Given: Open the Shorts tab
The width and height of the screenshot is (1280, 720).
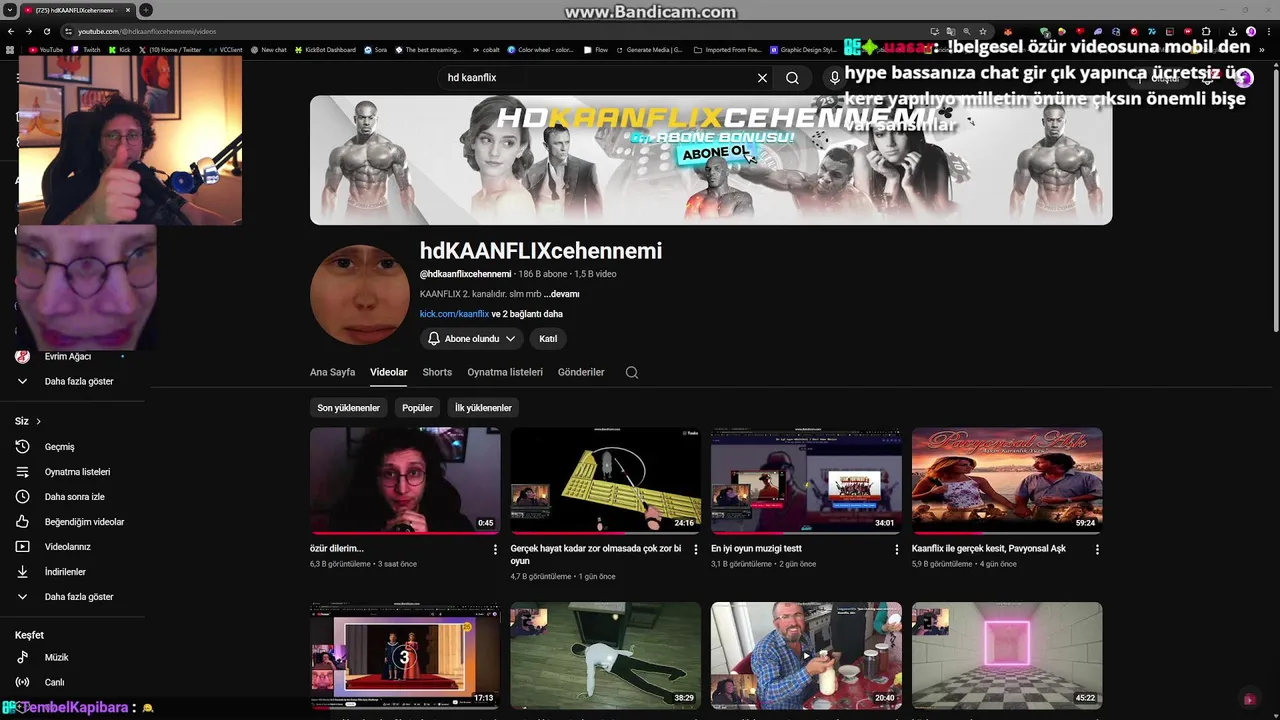Looking at the screenshot, I should click(437, 372).
